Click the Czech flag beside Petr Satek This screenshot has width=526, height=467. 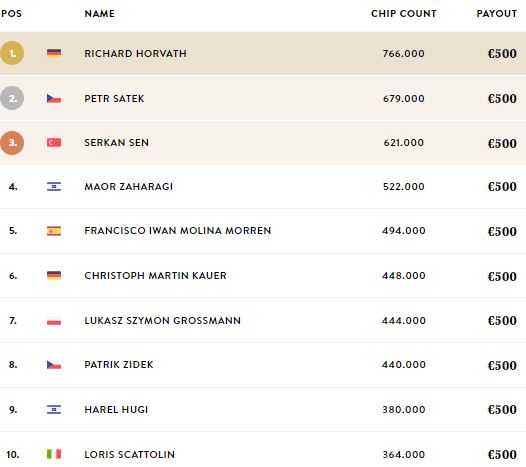(54, 98)
